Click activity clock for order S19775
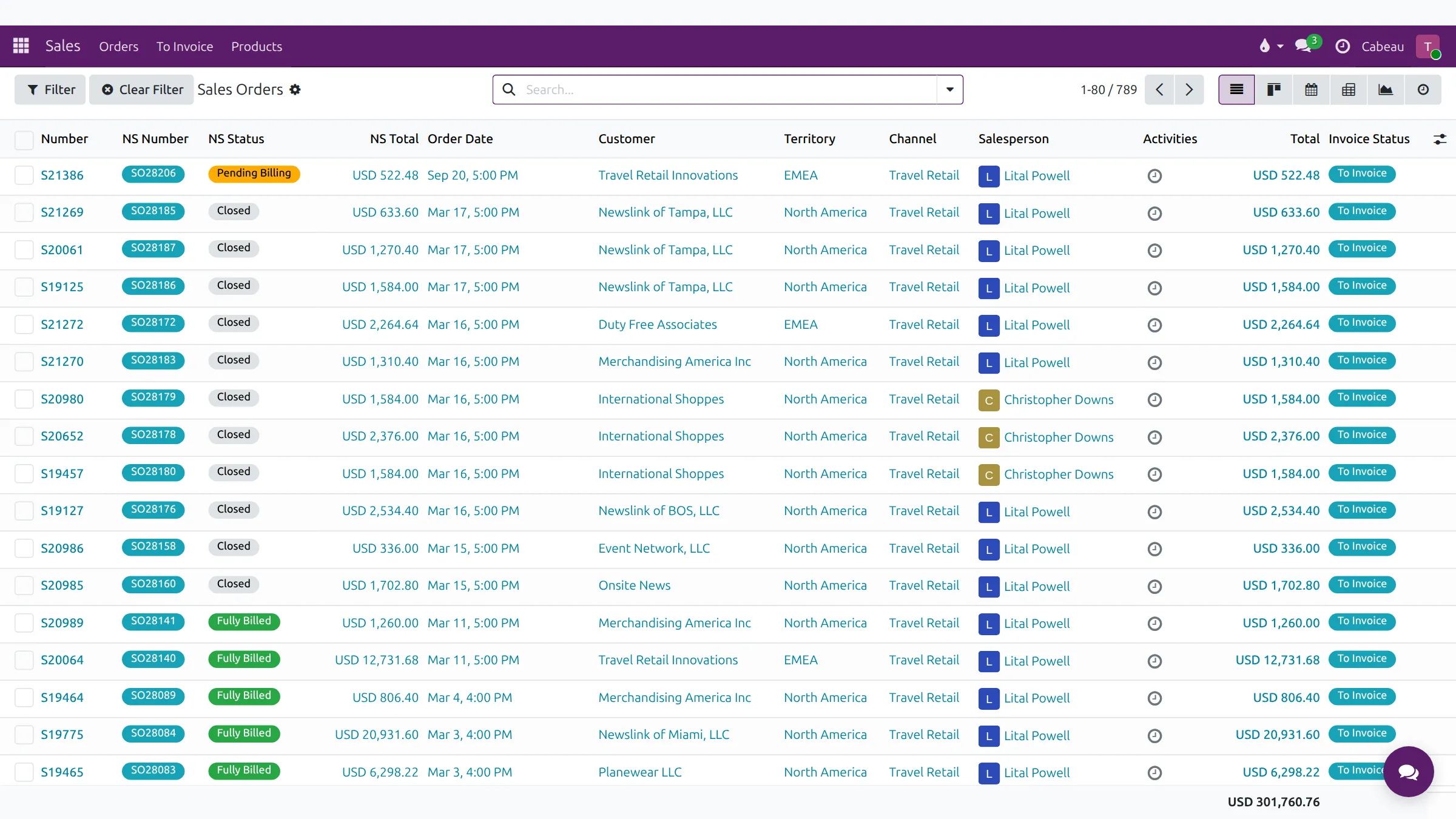 (1154, 736)
